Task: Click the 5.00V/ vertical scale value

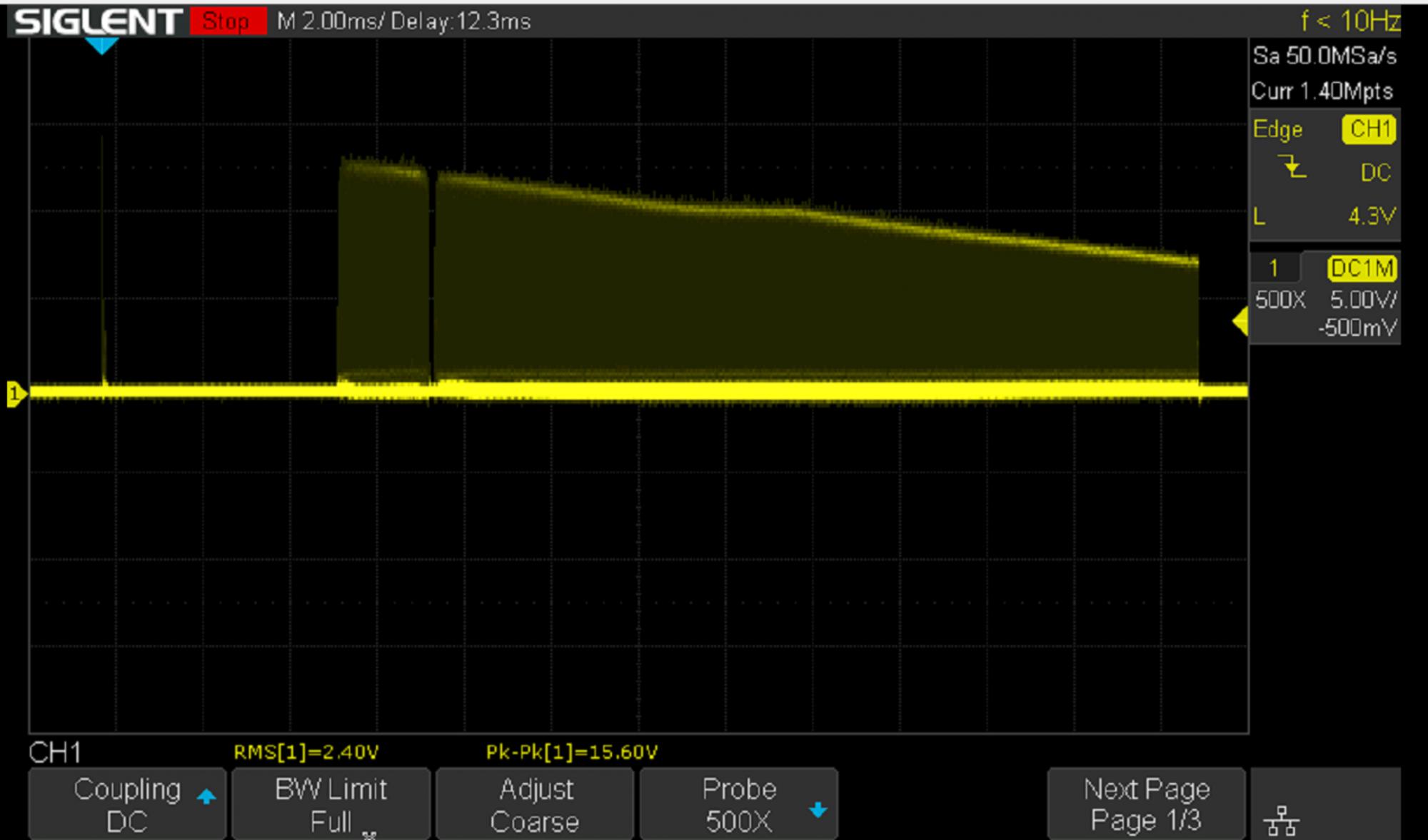Action: coord(1362,300)
